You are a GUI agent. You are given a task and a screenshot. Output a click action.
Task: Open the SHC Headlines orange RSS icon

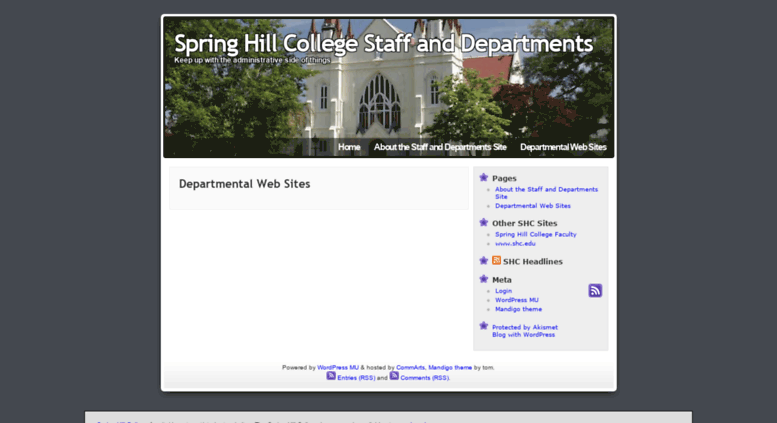coord(497,261)
